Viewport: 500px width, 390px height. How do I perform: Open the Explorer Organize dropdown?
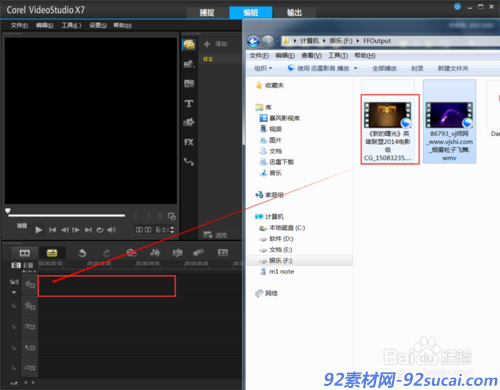coord(263,68)
